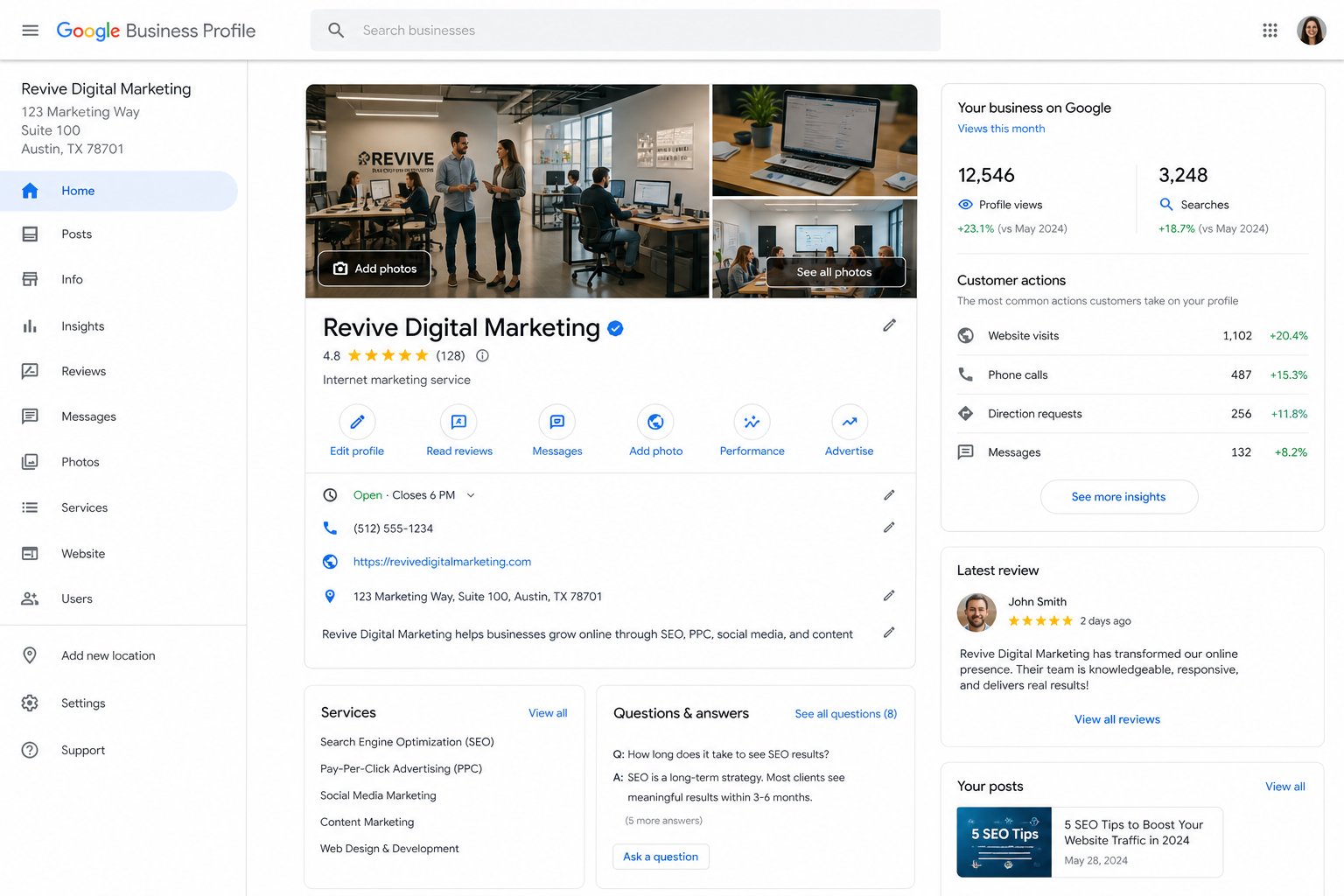Viewport: 1344px width, 896px height.
Task: Edit phone number with pencil icon
Action: pos(889,528)
